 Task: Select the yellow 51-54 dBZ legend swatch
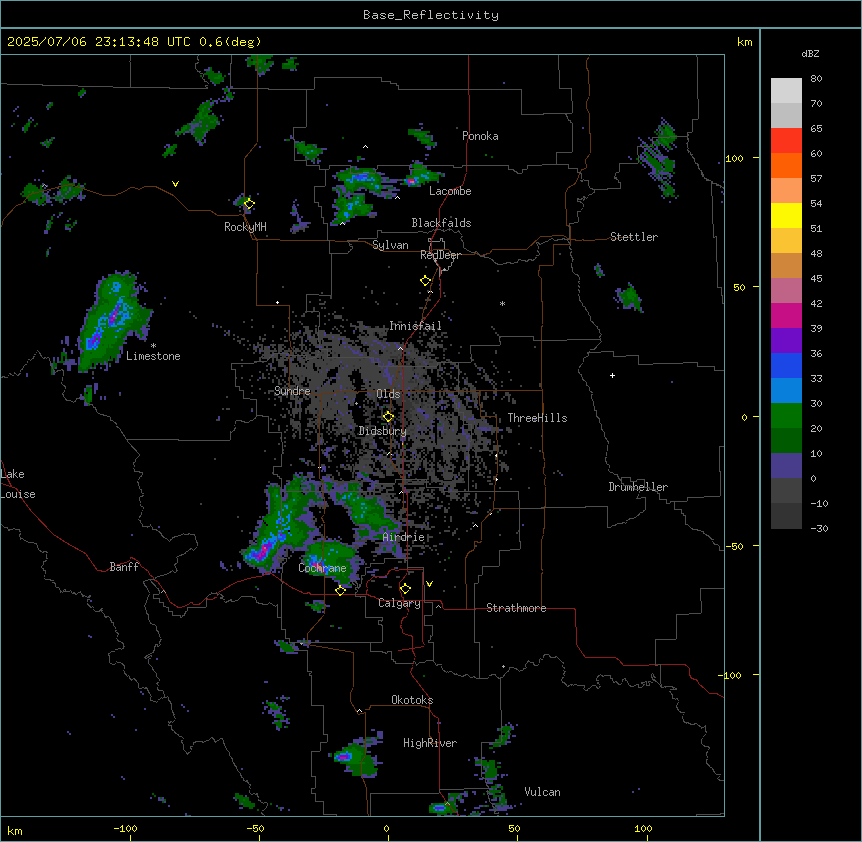click(786, 215)
